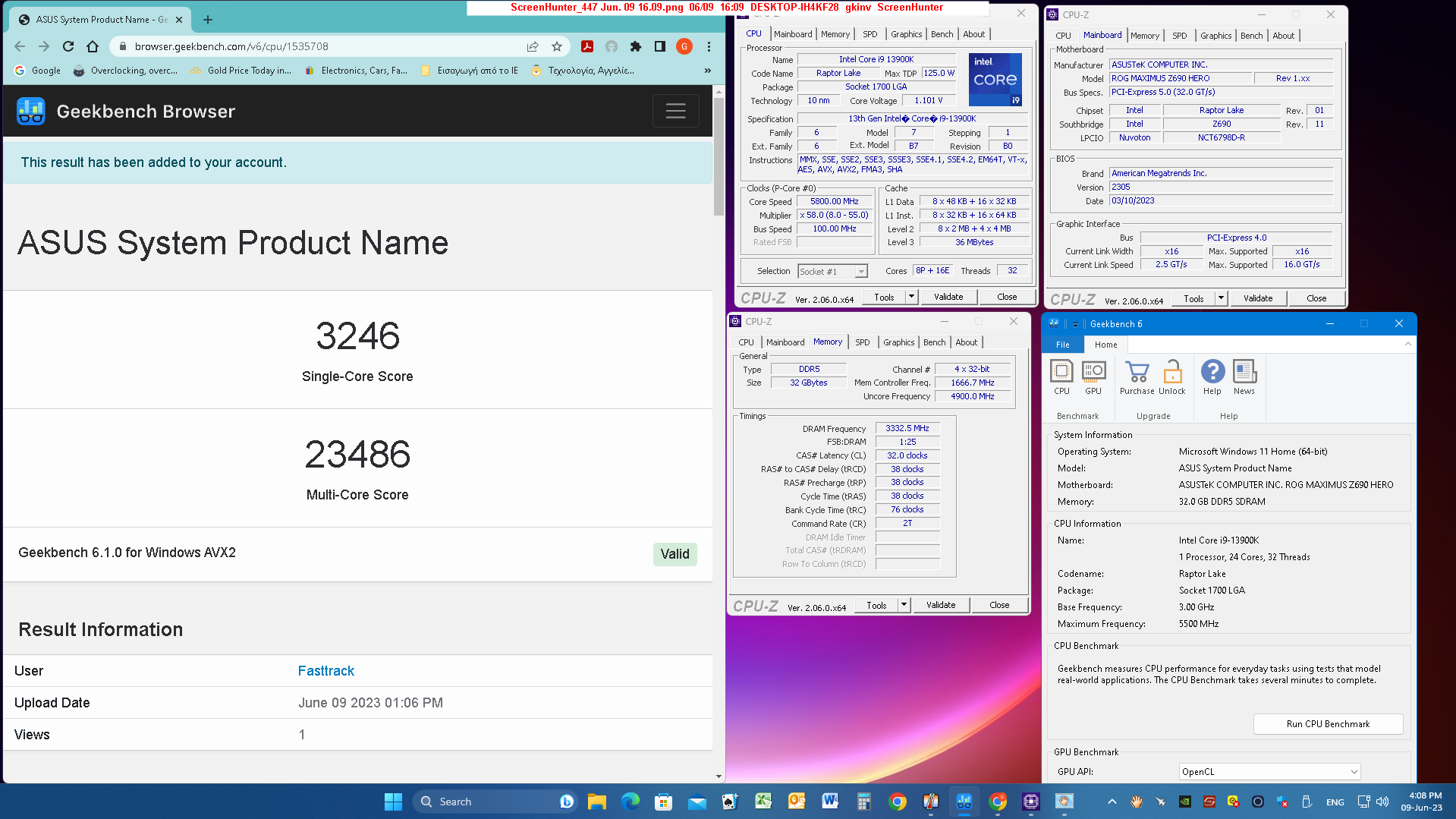Screen dimensions: 1456x819
Task: Select Graphics tab in CPU-Z CPU window
Action: pos(907,34)
